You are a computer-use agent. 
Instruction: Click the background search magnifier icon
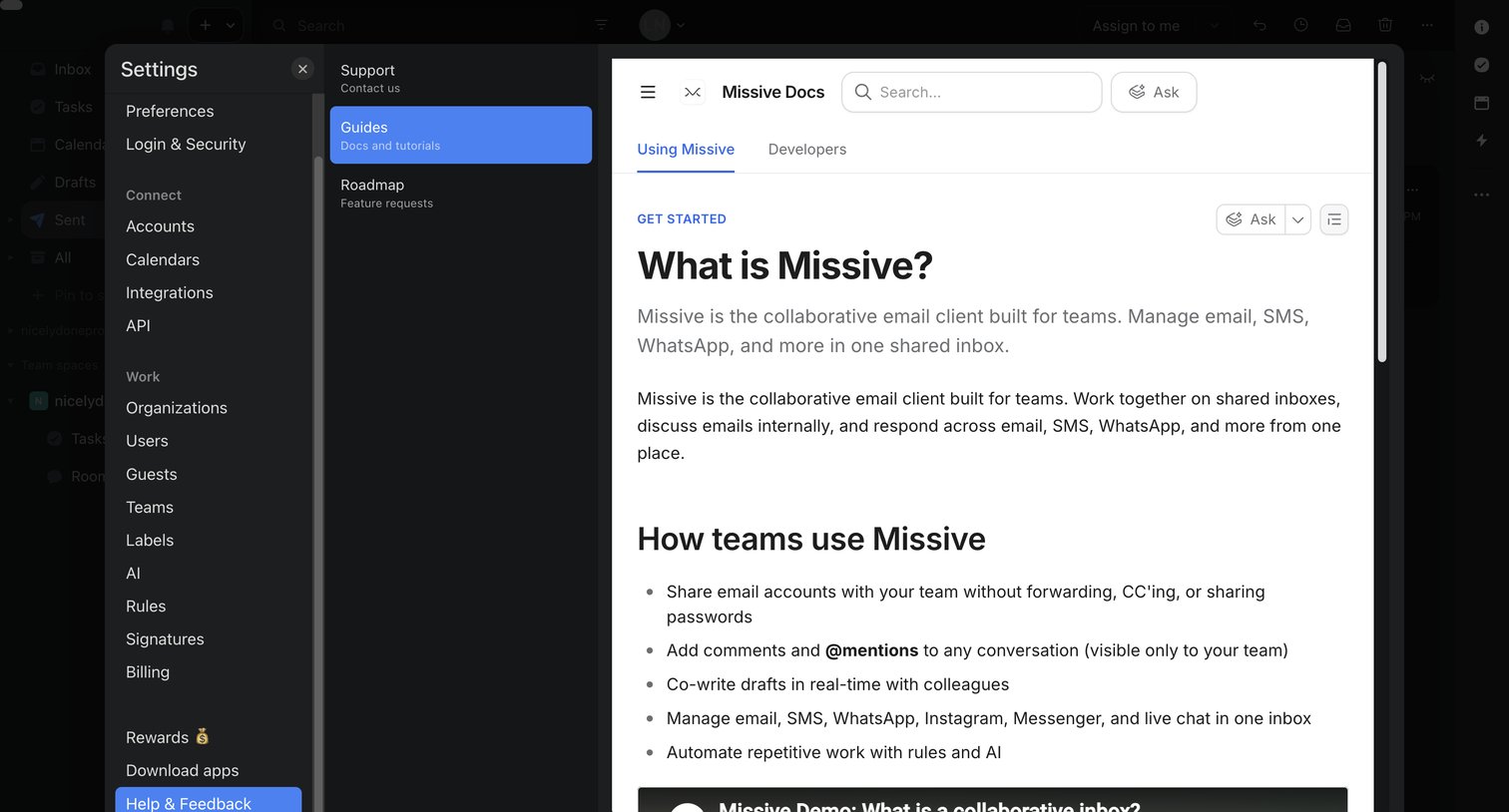click(x=279, y=25)
